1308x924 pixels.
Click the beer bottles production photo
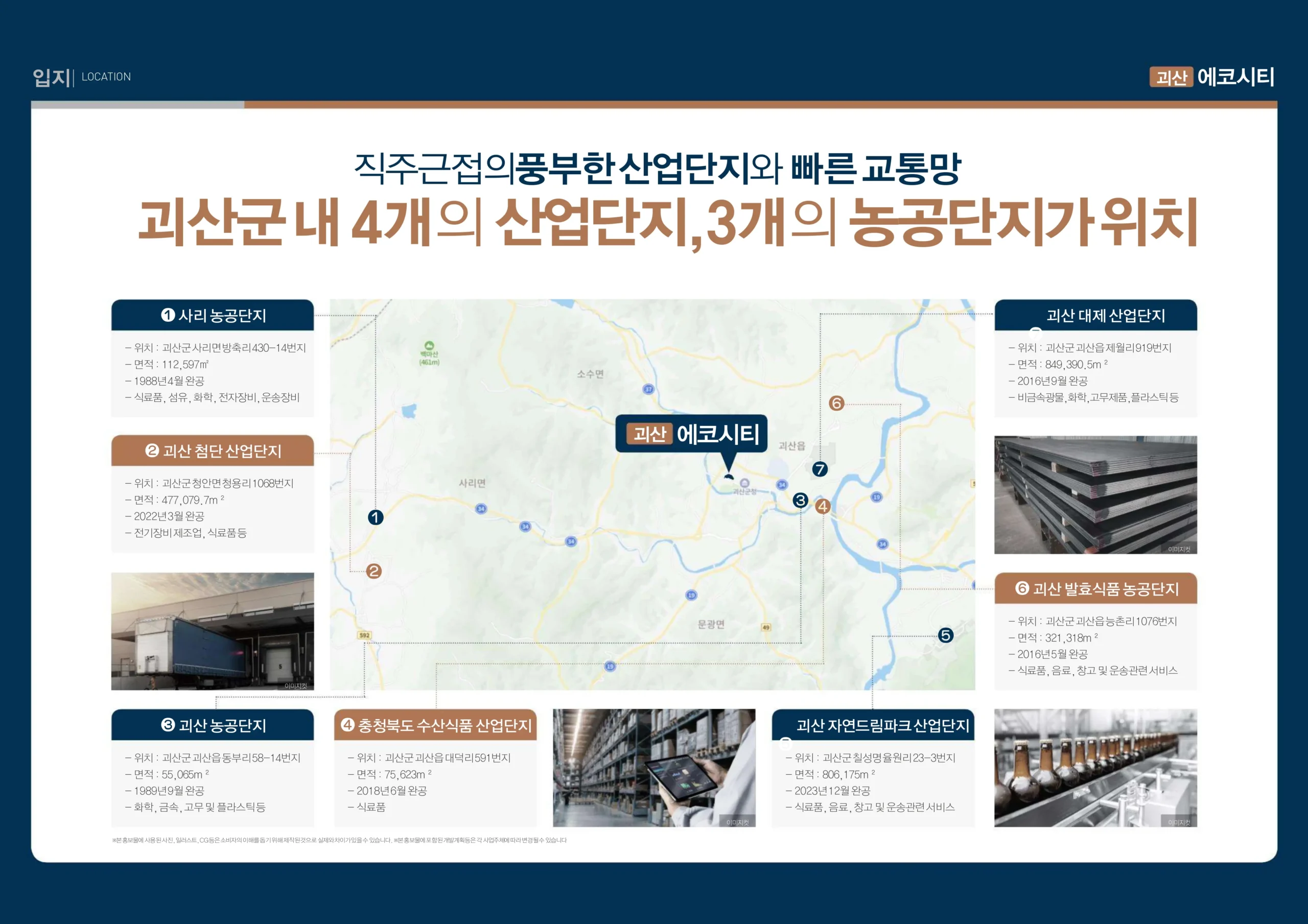[1095, 768]
